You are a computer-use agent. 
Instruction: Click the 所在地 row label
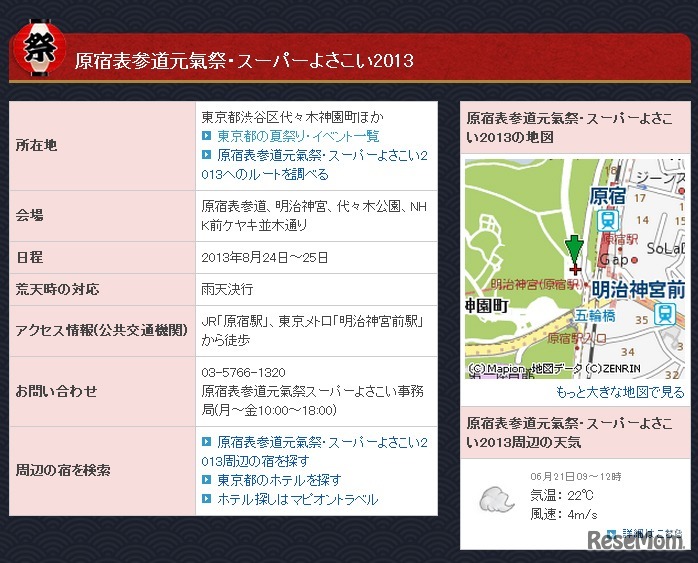[x=37, y=145]
